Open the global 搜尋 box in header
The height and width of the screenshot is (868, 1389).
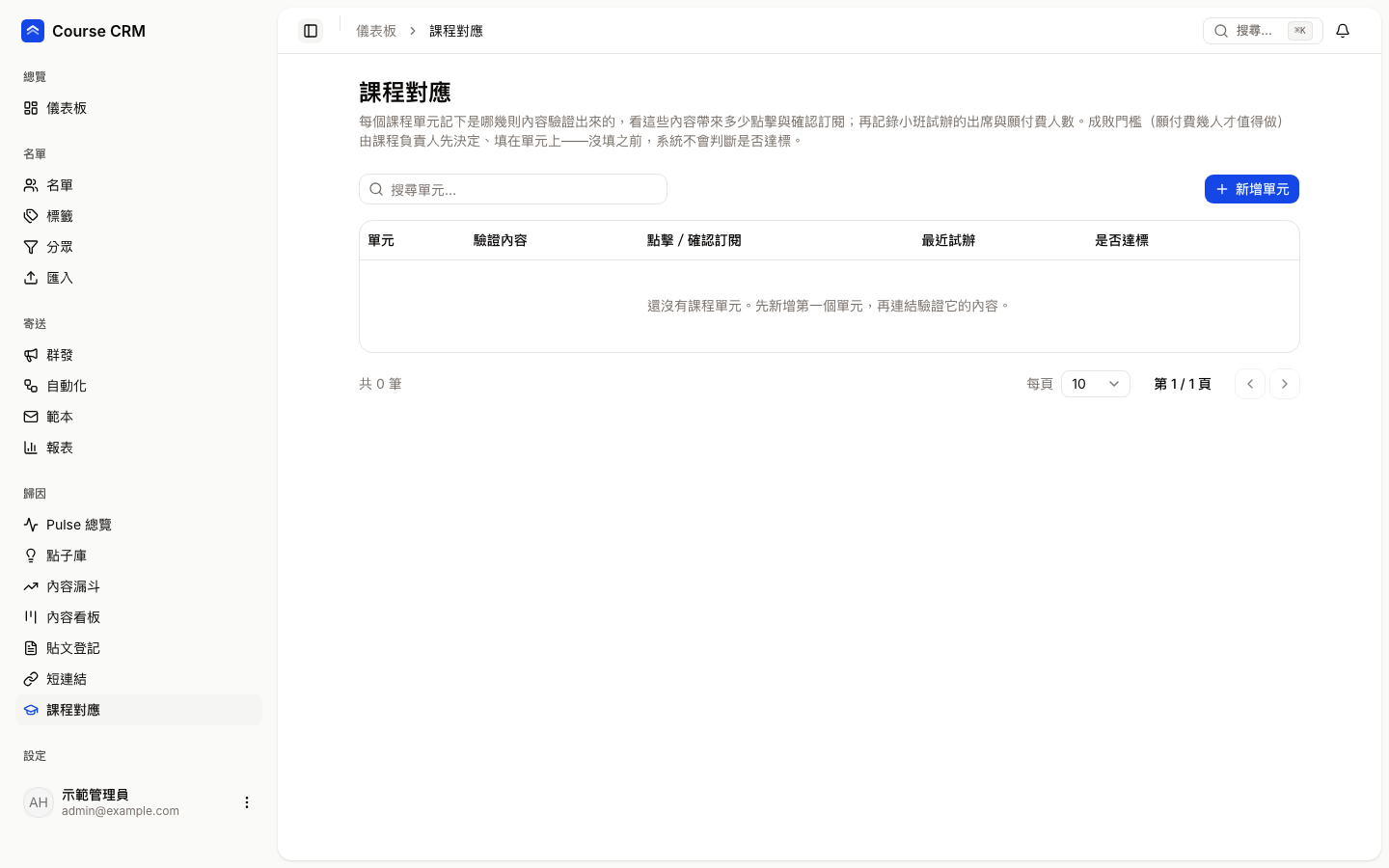1263,31
